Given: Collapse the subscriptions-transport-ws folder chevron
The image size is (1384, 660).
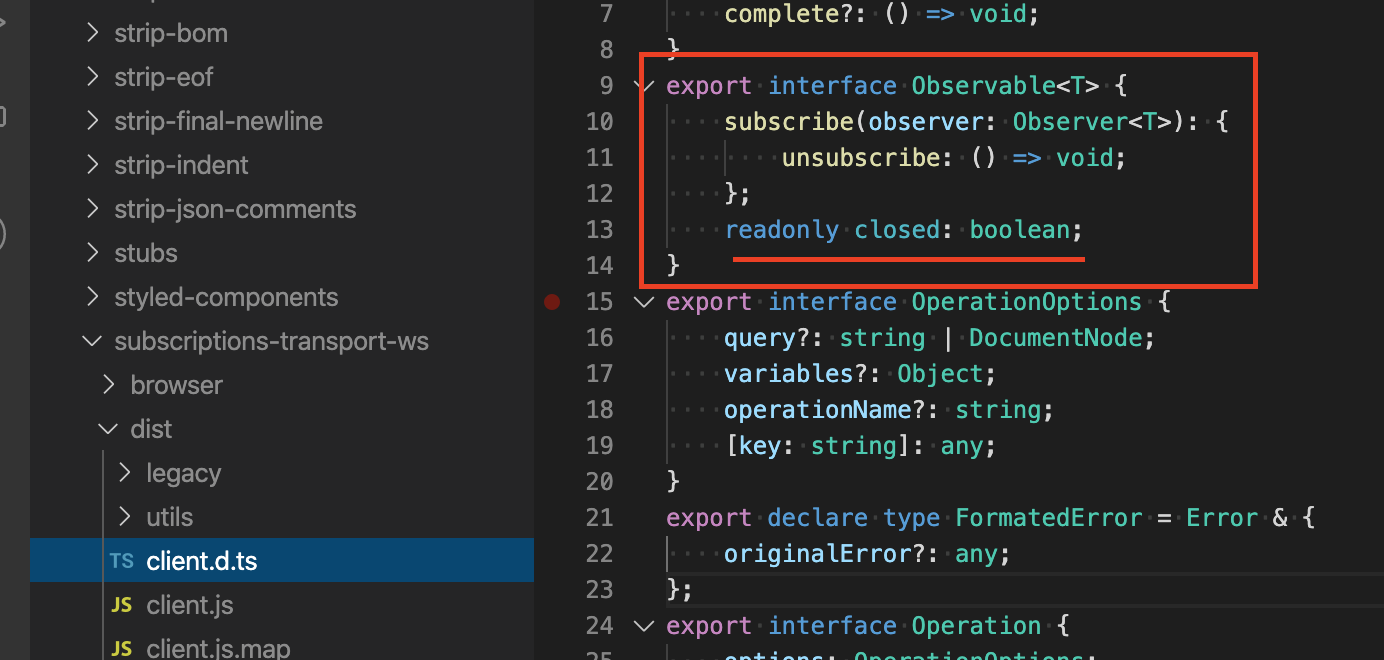Looking at the screenshot, I should click(x=93, y=341).
